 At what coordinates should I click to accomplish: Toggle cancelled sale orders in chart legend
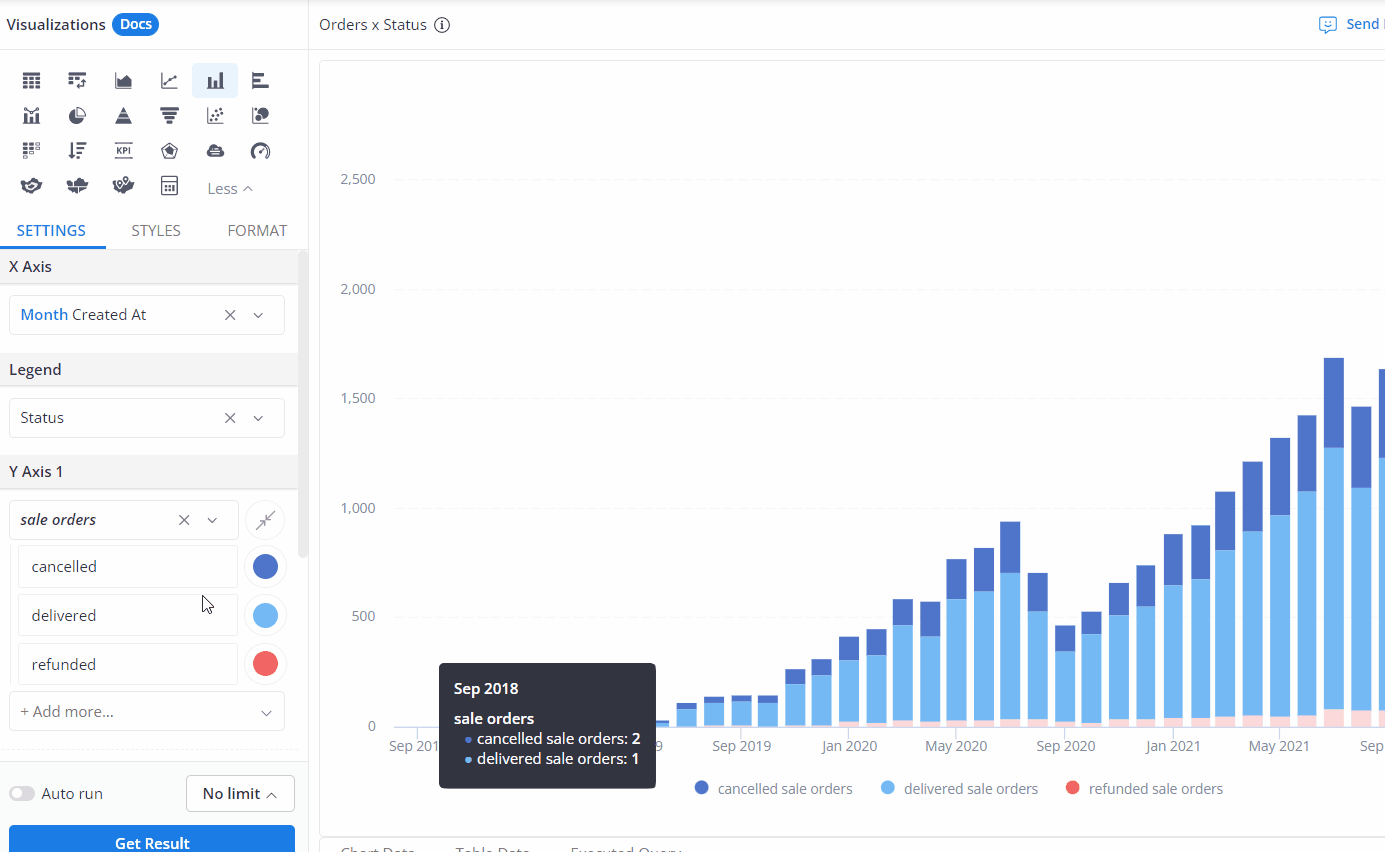(x=773, y=789)
